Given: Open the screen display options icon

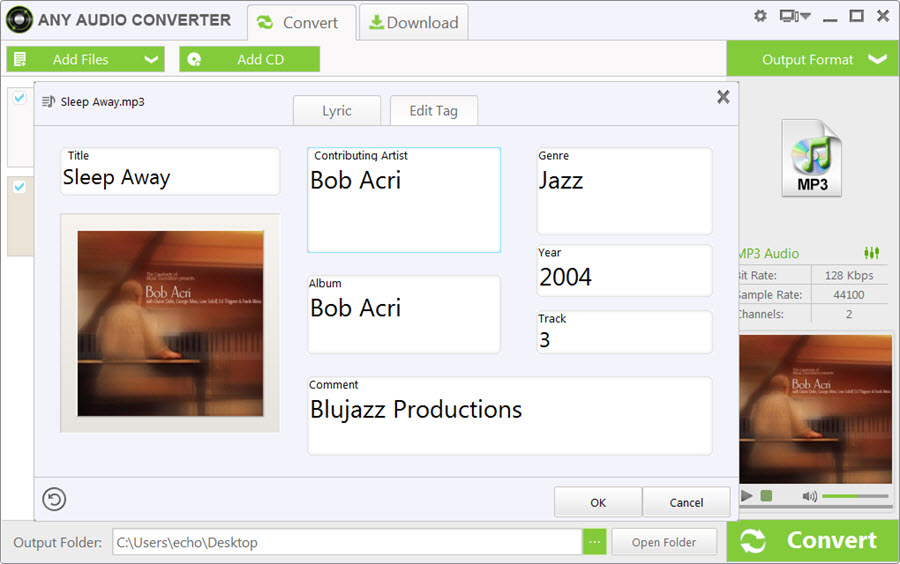Looking at the screenshot, I should pos(794,16).
